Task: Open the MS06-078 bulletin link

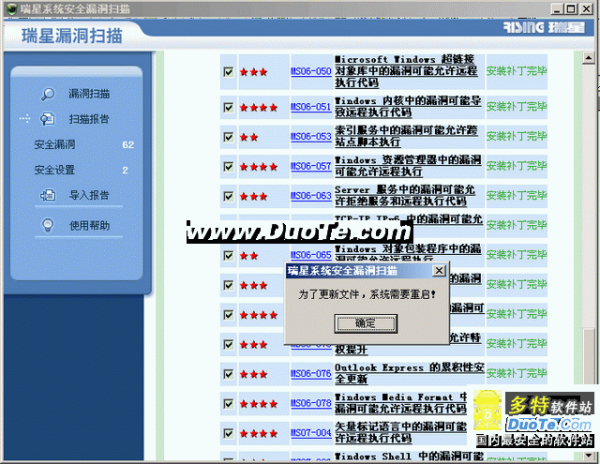Action: click(x=311, y=403)
